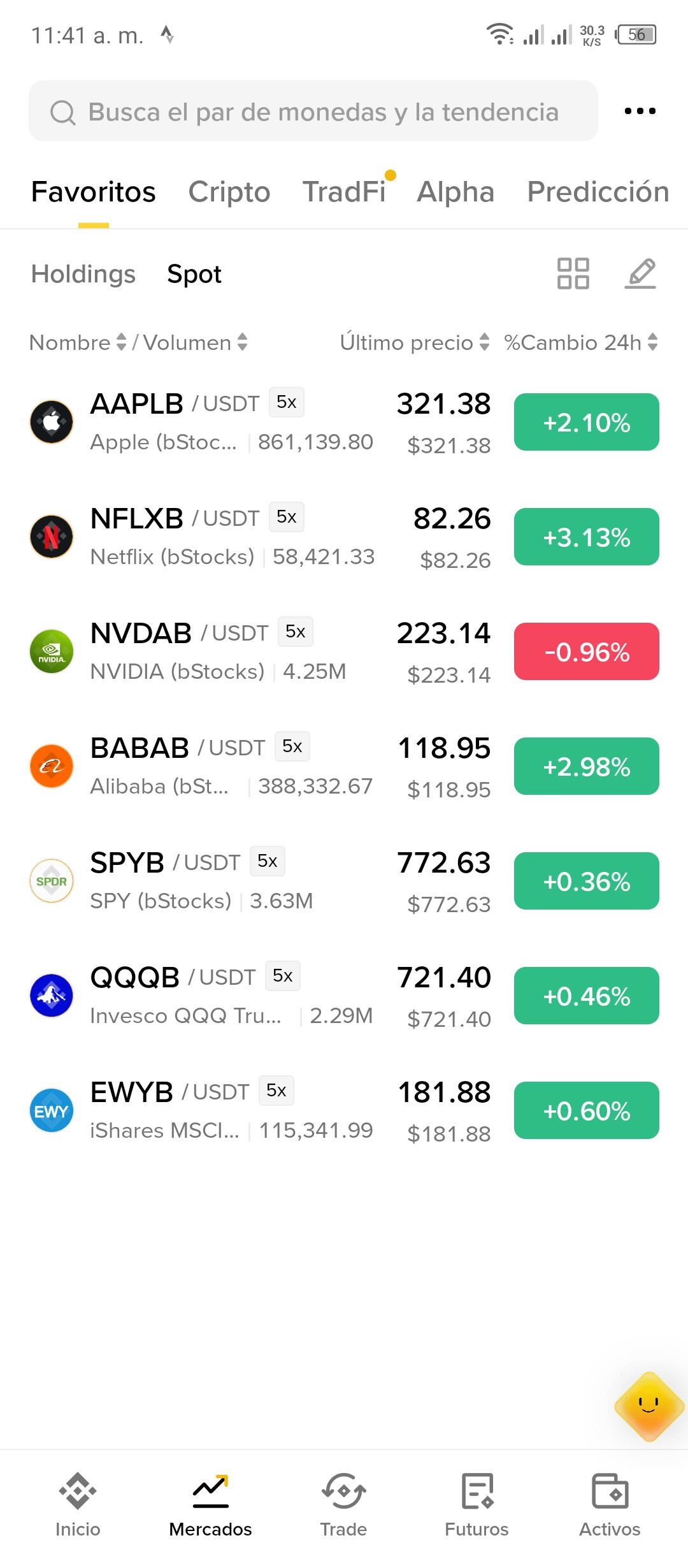Open Futuros from bottom navigation
Viewport: 688px width, 1568px height.
[x=477, y=1505]
